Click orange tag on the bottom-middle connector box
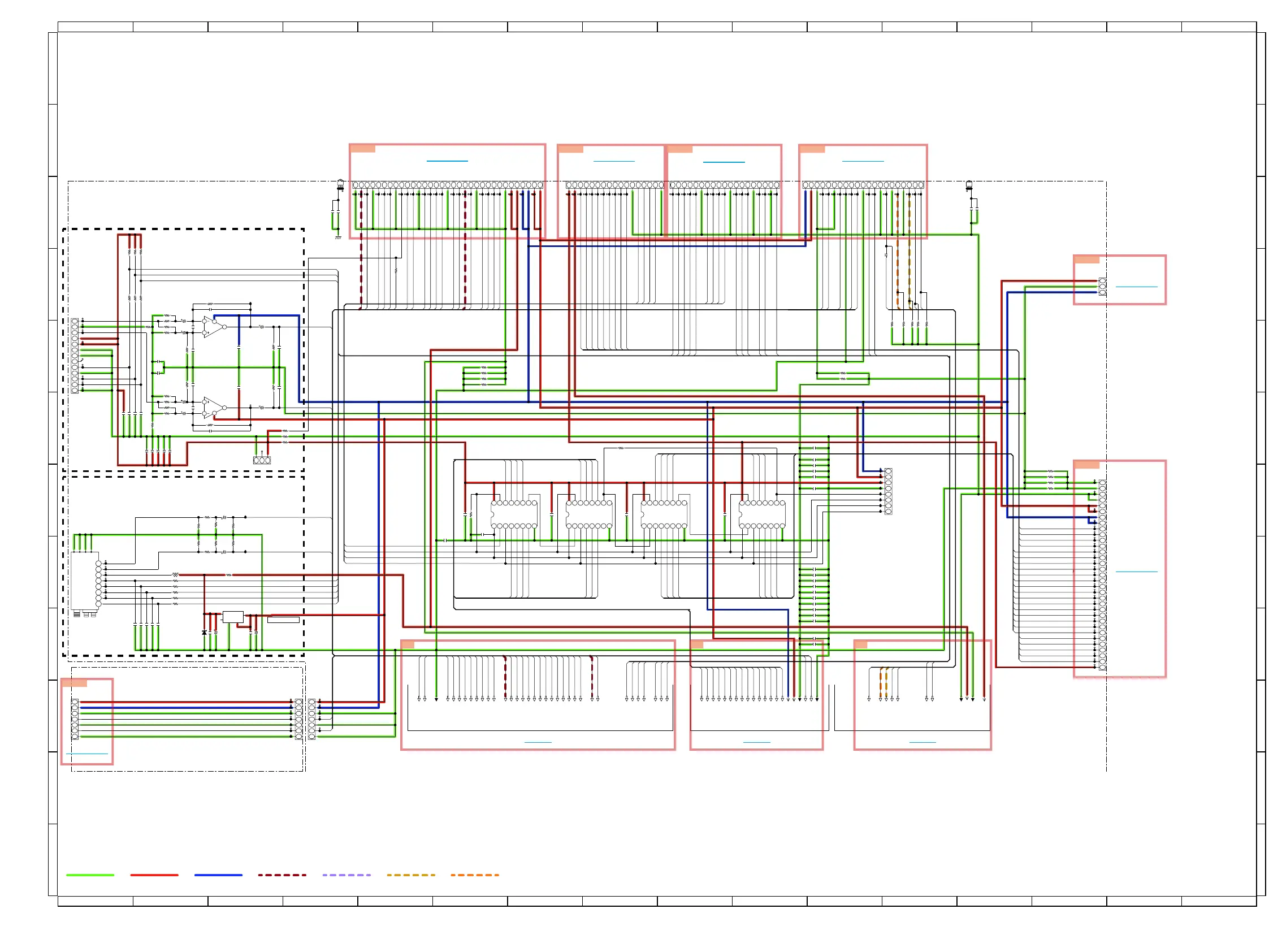The height and width of the screenshot is (952, 1282). coord(696,644)
